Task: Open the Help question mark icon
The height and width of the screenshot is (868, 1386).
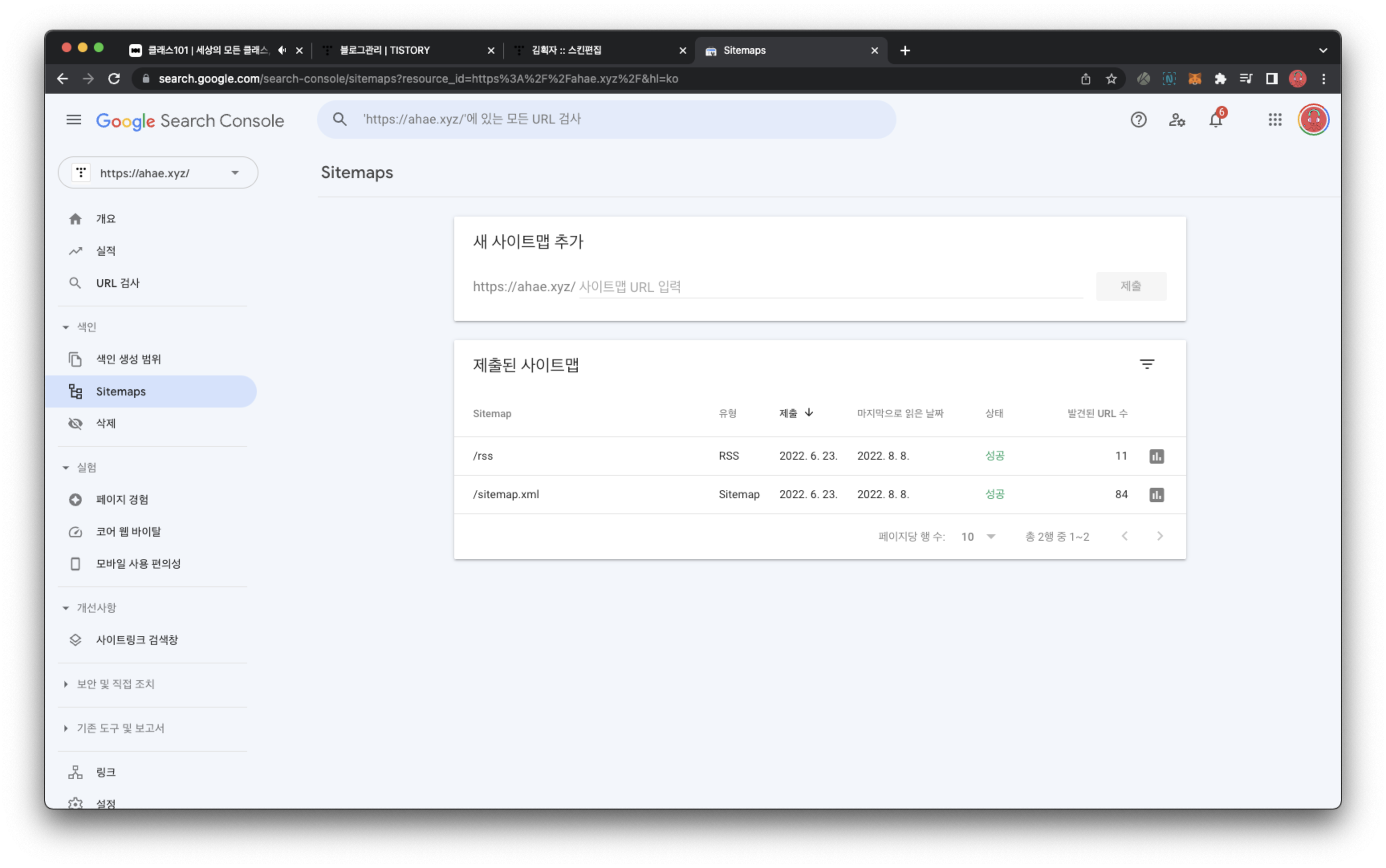Action: pos(1138,120)
